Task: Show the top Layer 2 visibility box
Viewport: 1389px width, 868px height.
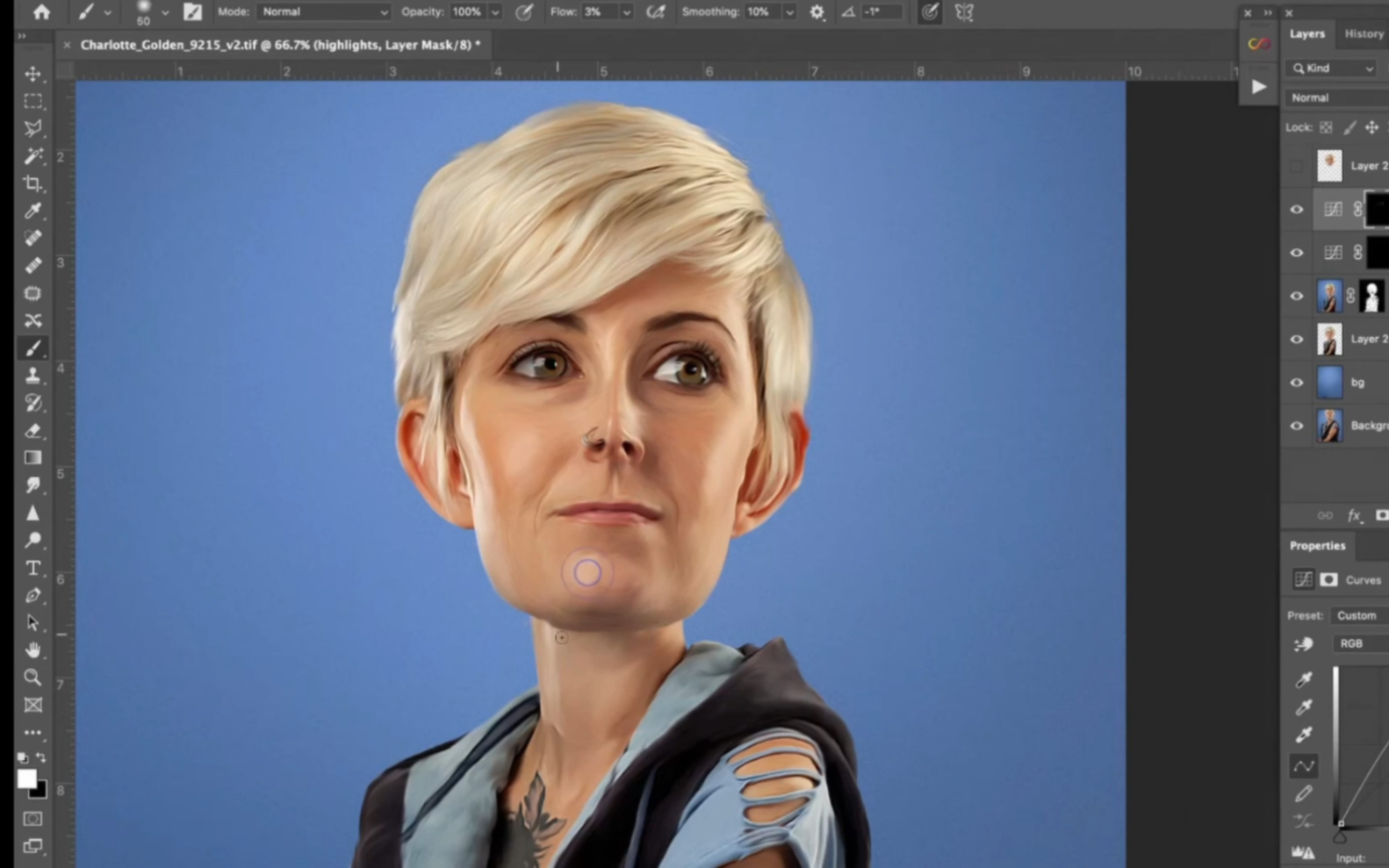Action: point(1297,166)
